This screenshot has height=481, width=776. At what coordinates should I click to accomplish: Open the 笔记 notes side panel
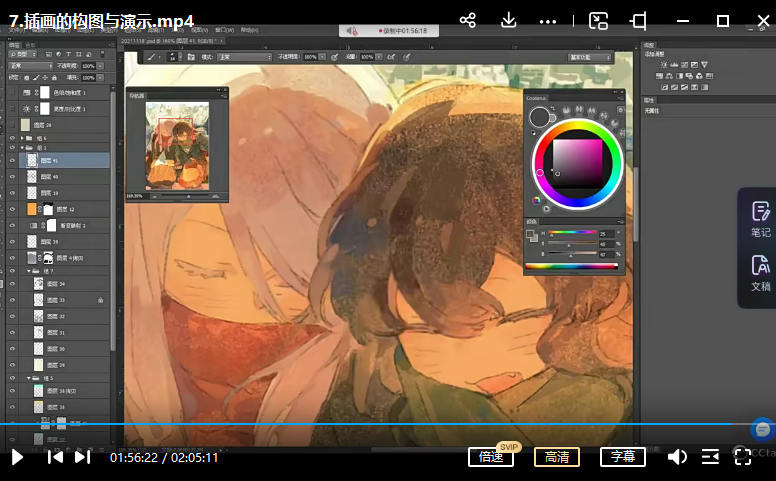point(760,219)
